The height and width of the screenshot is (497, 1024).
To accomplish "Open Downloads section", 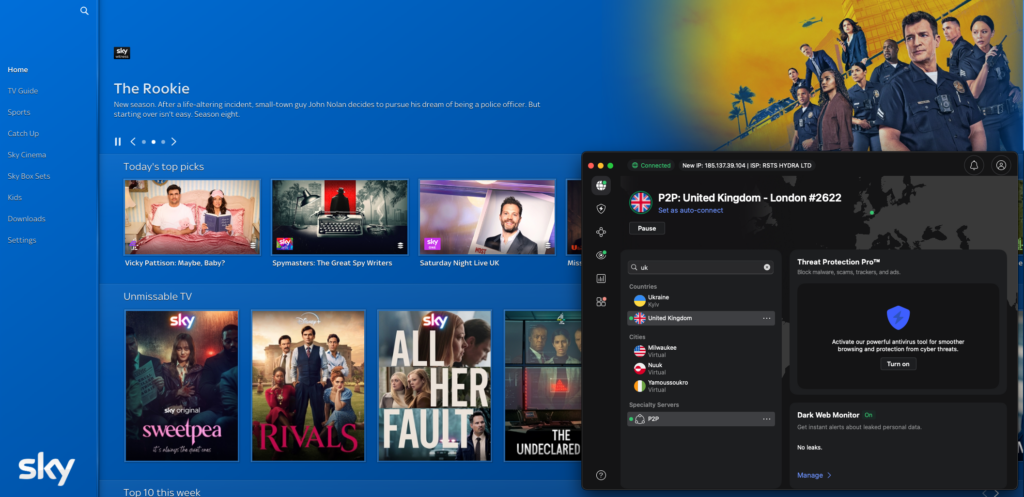I will point(26,219).
